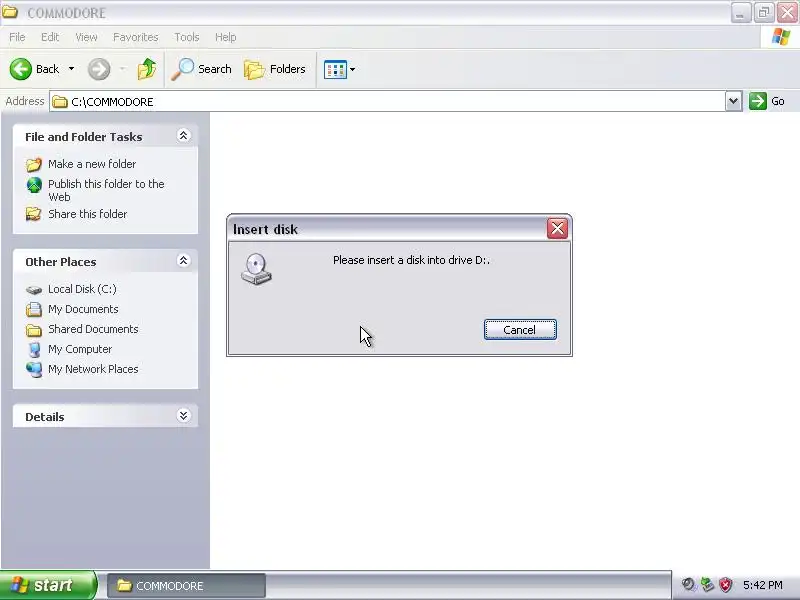This screenshot has height=600, width=800.
Task: Click the My Computer icon
Action: tap(34, 349)
